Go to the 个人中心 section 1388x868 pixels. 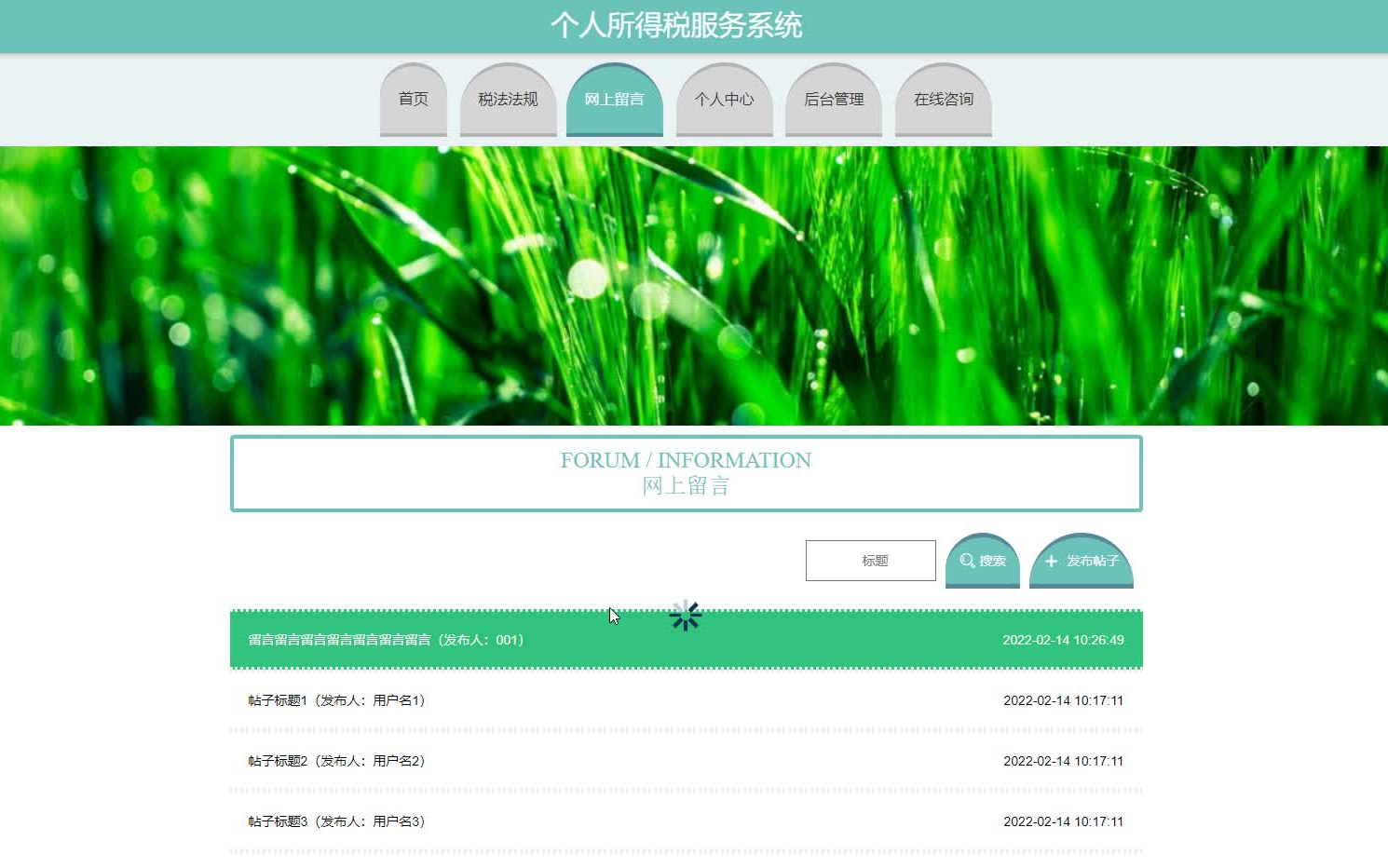coord(725,98)
